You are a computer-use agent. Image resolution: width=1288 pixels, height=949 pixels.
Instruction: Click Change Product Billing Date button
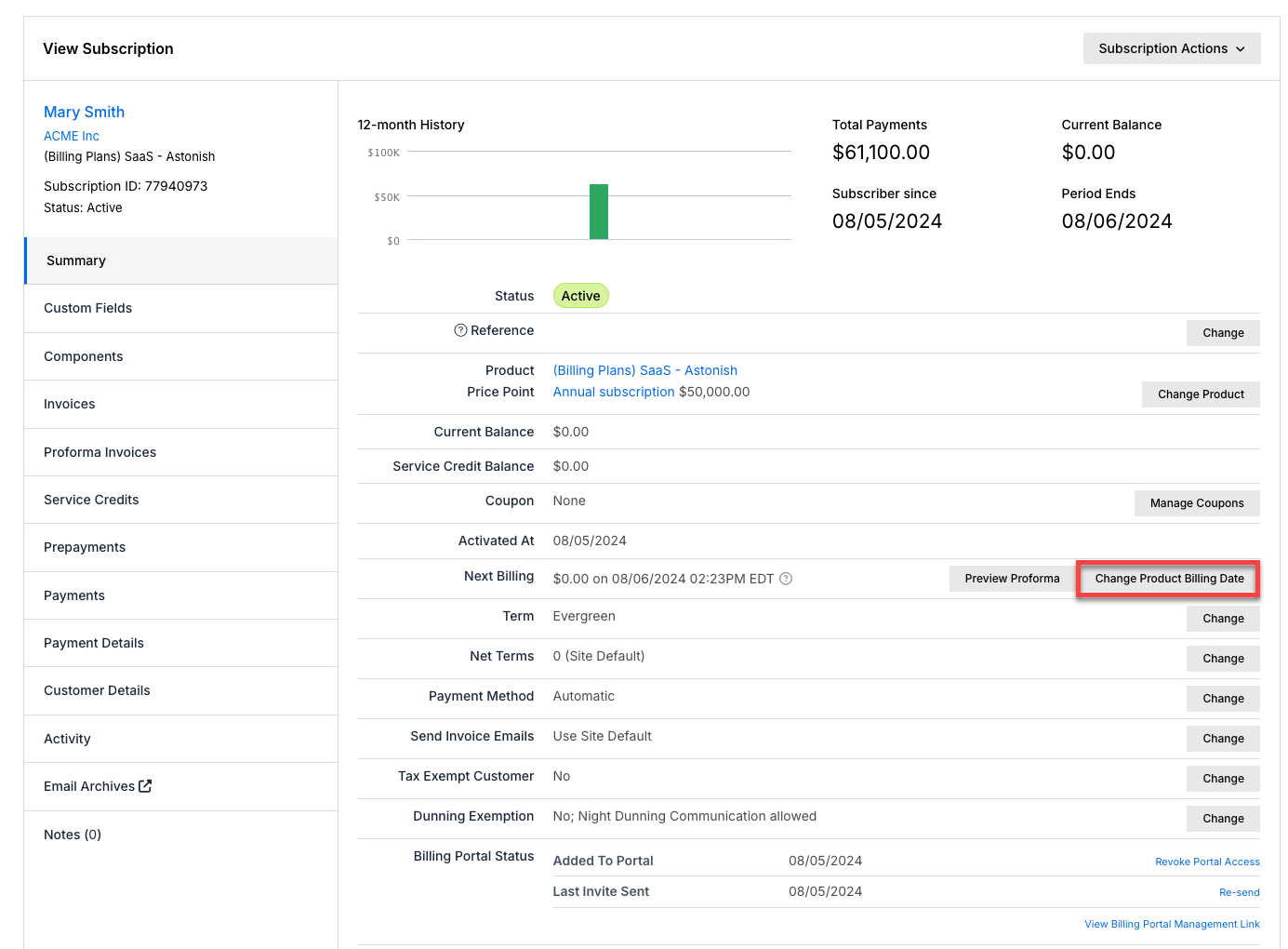pyautogui.click(x=1169, y=579)
